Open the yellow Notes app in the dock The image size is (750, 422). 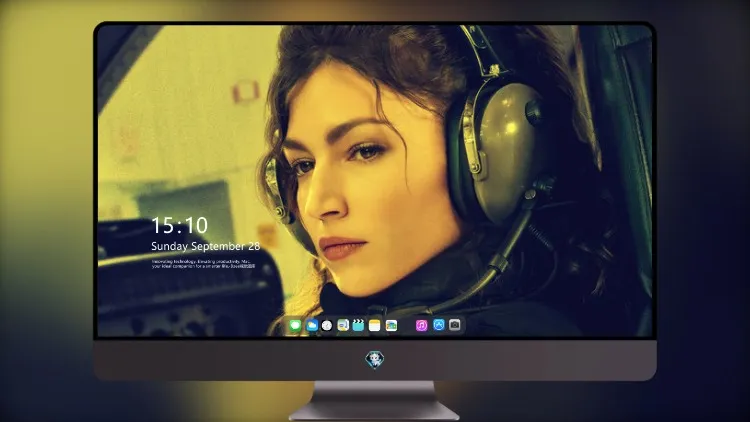click(x=375, y=325)
